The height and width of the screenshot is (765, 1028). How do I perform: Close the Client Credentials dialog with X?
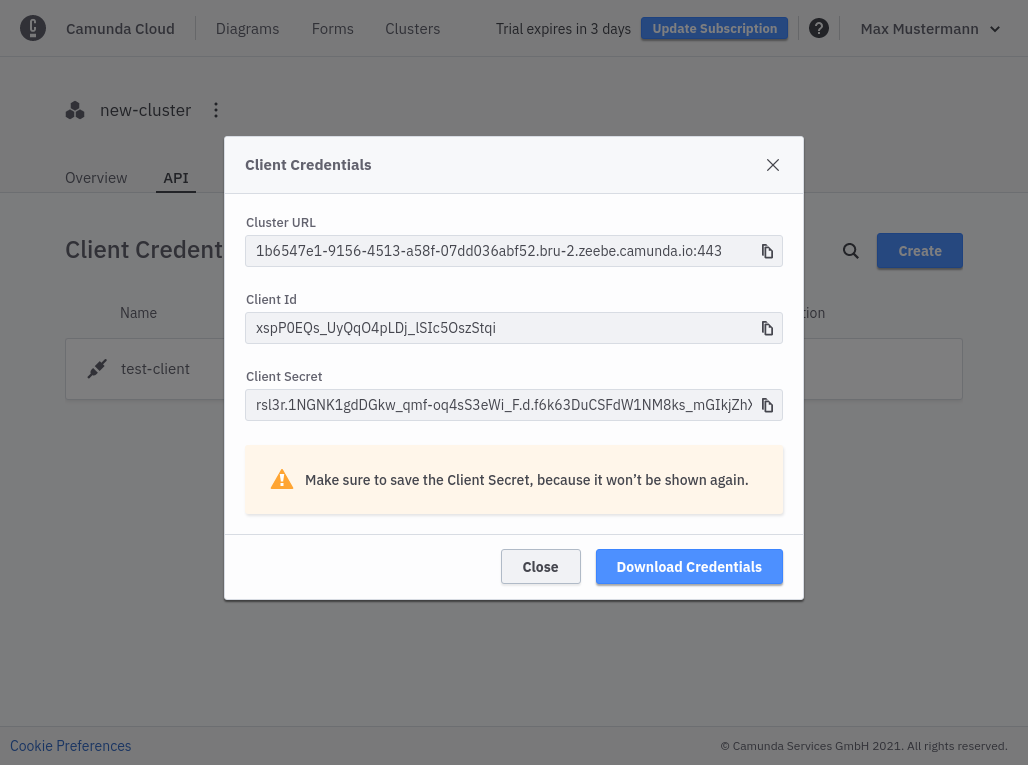(x=772, y=165)
